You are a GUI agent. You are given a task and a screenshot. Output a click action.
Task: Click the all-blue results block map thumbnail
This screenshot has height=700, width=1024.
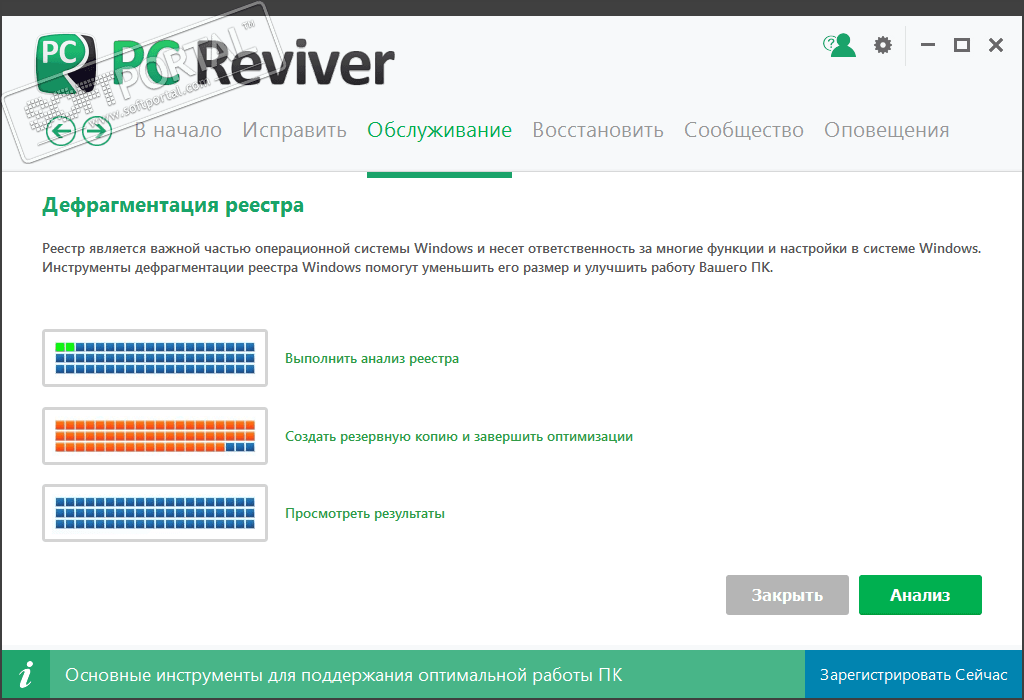(155, 513)
